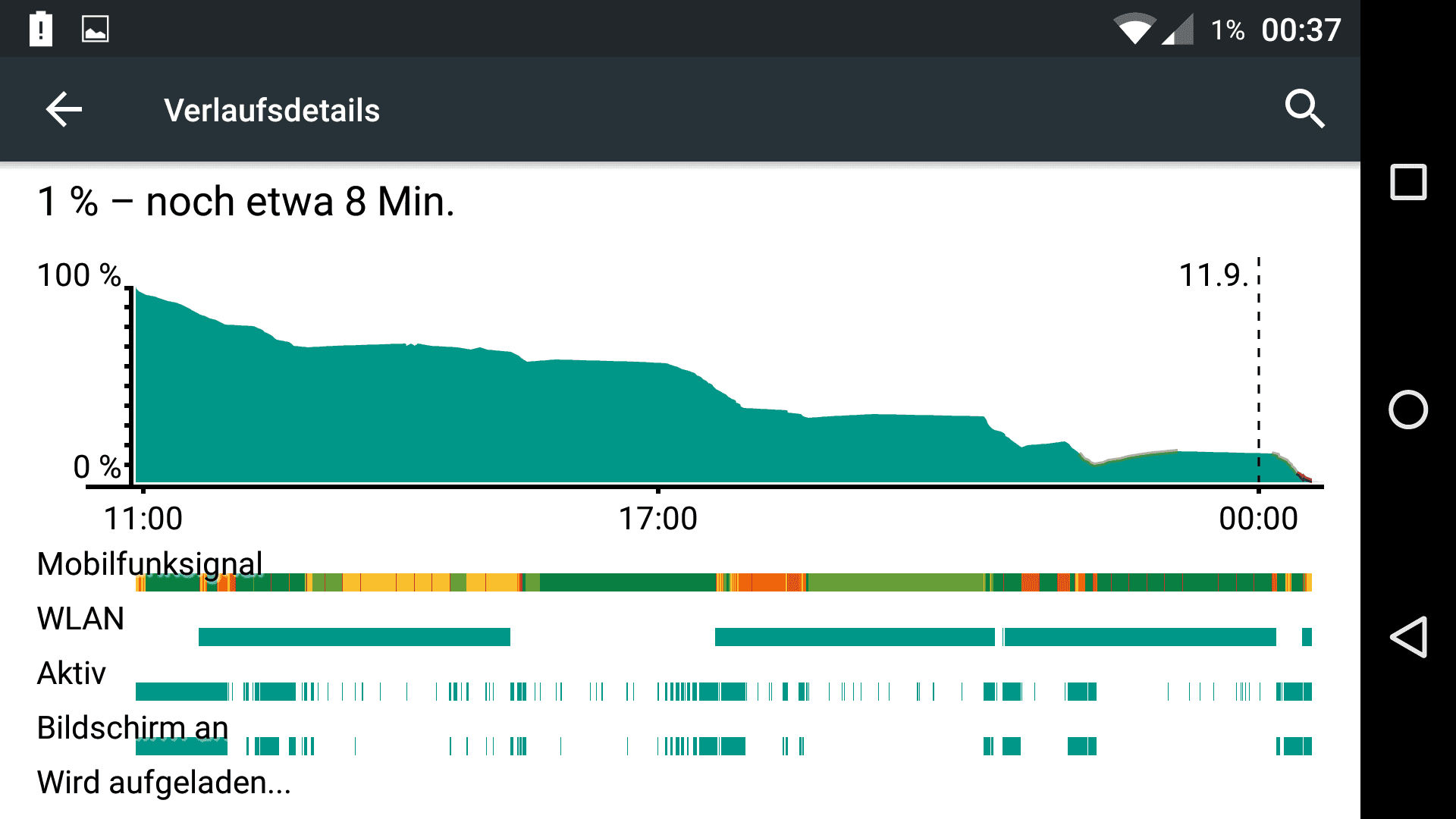
Task: Tap the image notification icon
Action: coord(96,30)
